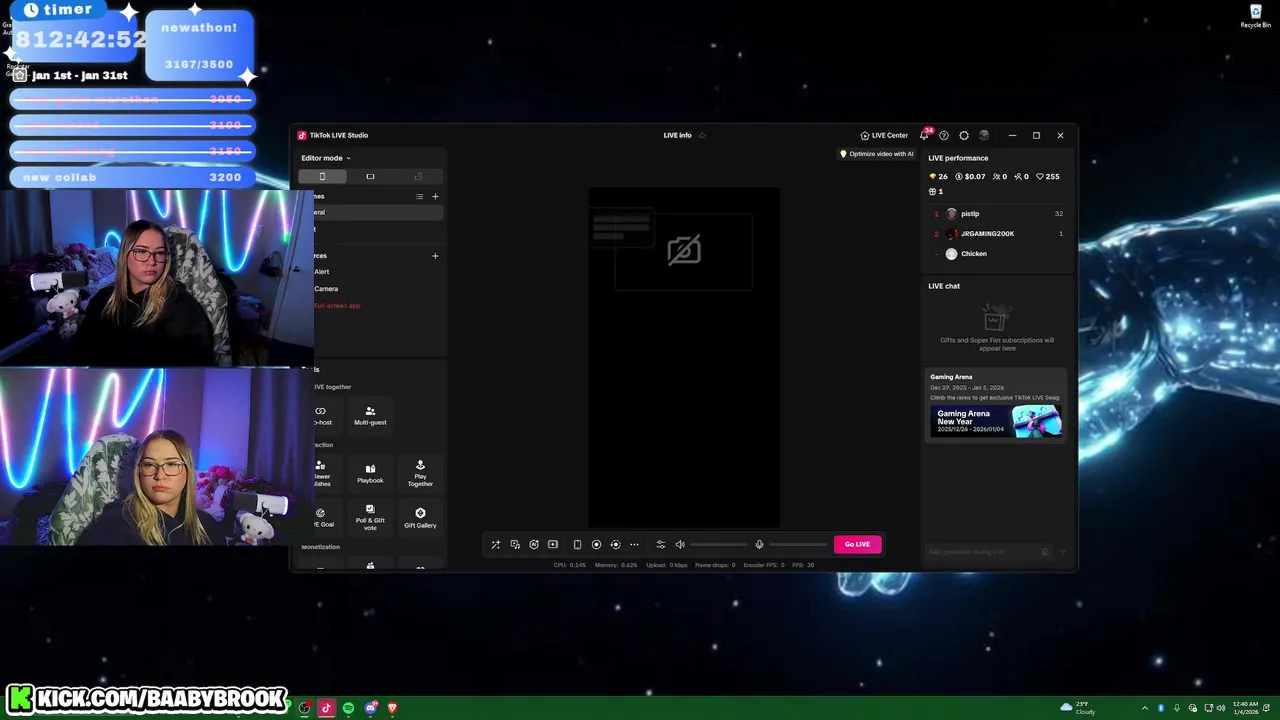This screenshot has width=1280, height=720.
Task: Adjust the speaker volume slider
Action: (718, 544)
